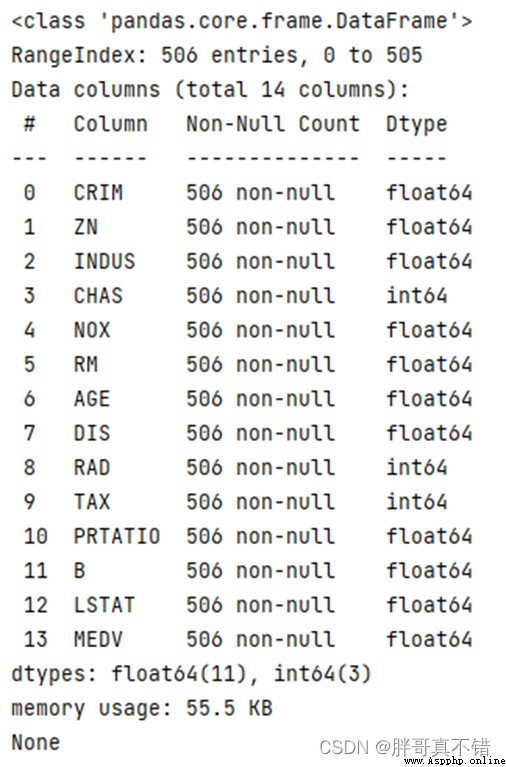Image resolution: width=506 pixels, height=767 pixels.
Task: Select the ZN column name
Action: (x=86, y=227)
